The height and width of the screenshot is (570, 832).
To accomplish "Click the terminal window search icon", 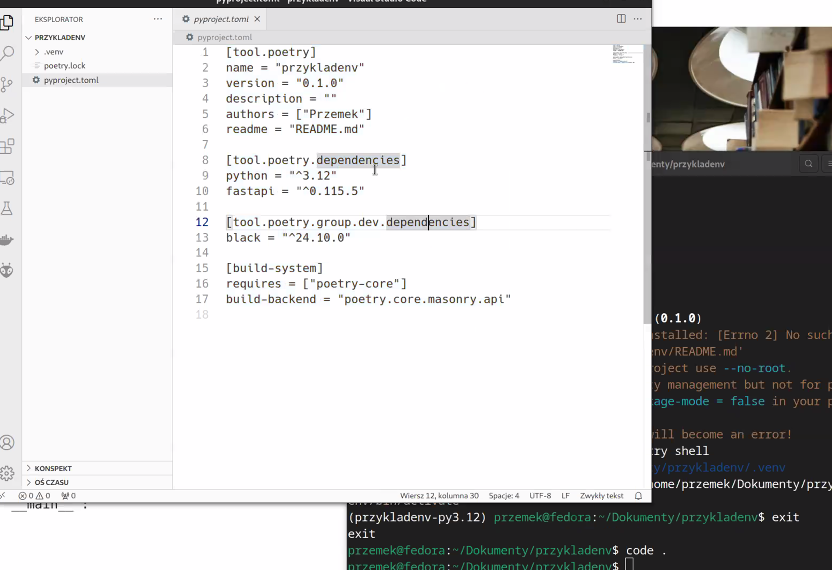I will tap(809, 164).
